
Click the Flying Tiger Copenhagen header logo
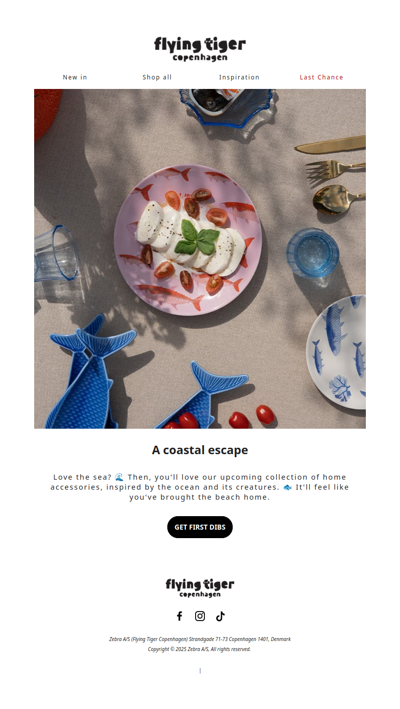200,49
